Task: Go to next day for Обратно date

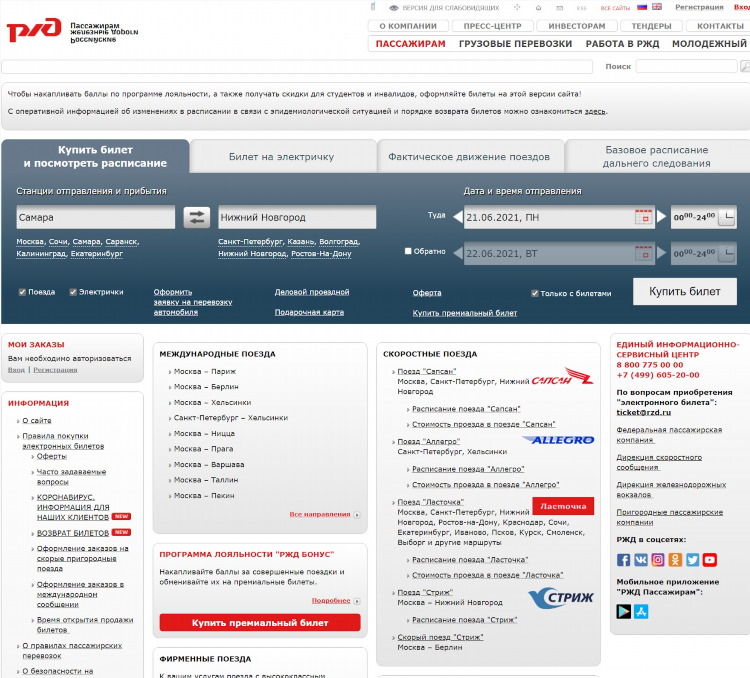Action: point(662,253)
